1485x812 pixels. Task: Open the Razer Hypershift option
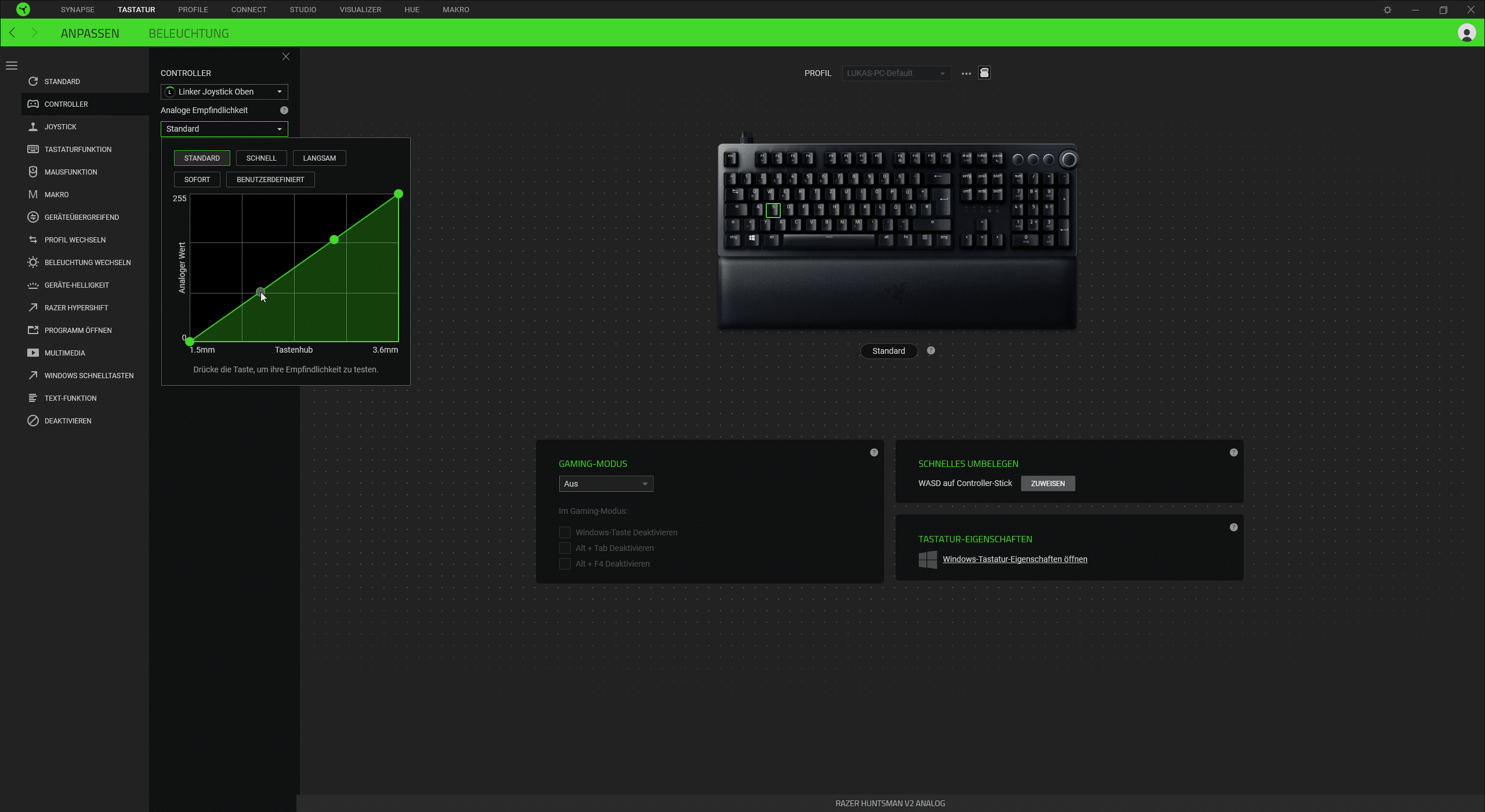click(x=76, y=307)
